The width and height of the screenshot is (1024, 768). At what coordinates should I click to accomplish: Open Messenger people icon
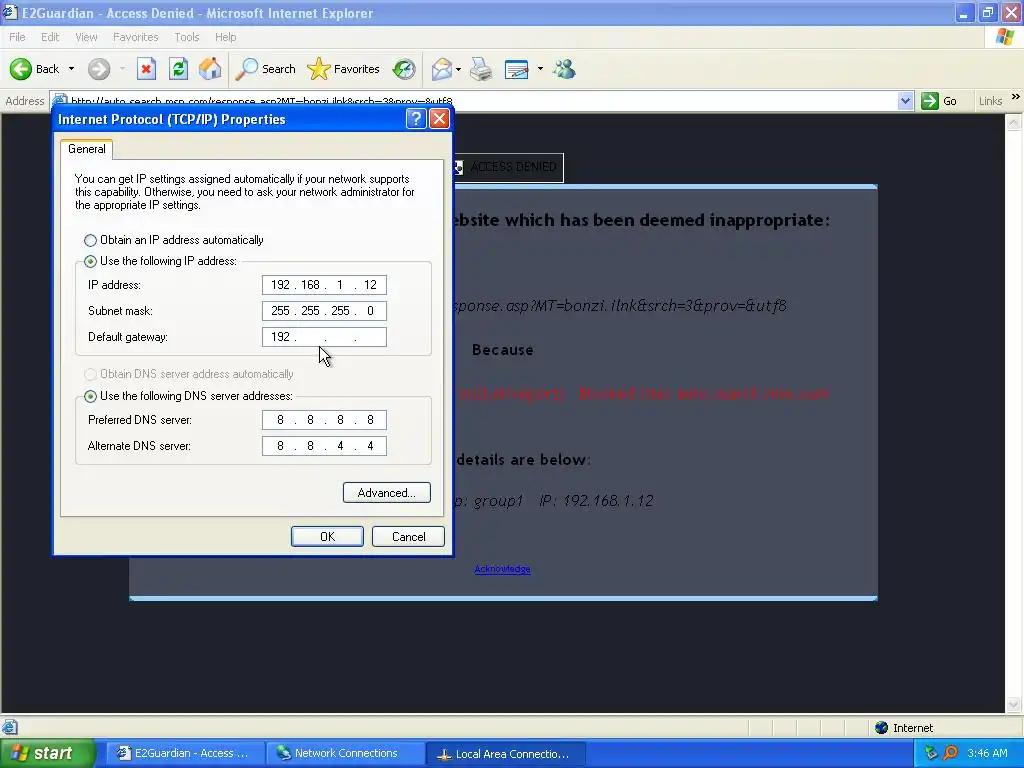tap(564, 69)
